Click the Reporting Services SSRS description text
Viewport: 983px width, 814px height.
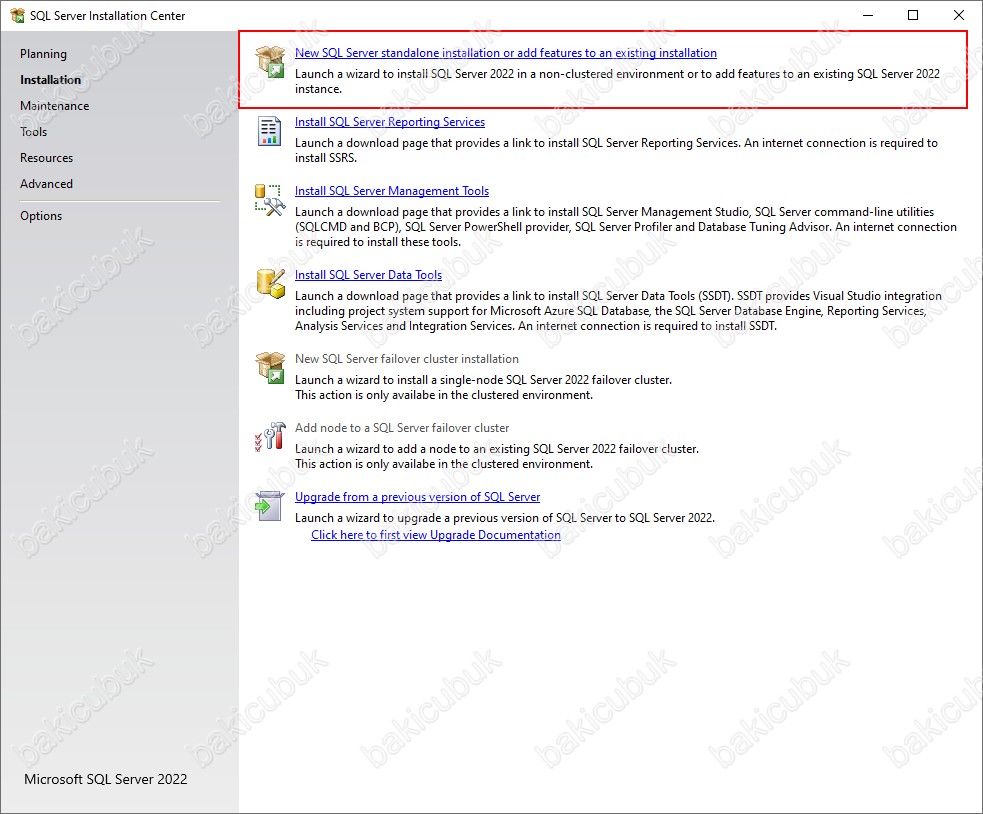pos(616,151)
